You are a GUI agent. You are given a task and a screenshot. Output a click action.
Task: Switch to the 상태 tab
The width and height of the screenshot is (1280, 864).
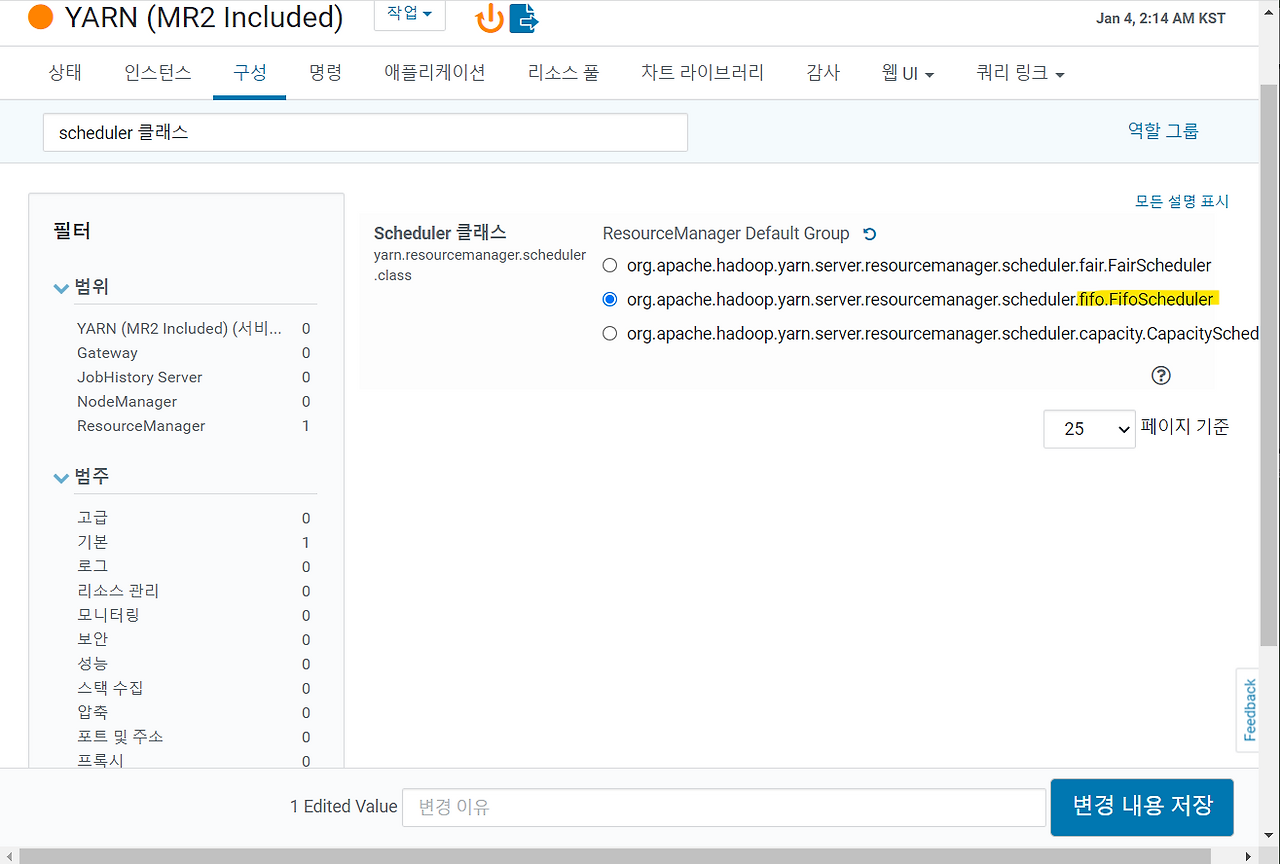tap(65, 73)
